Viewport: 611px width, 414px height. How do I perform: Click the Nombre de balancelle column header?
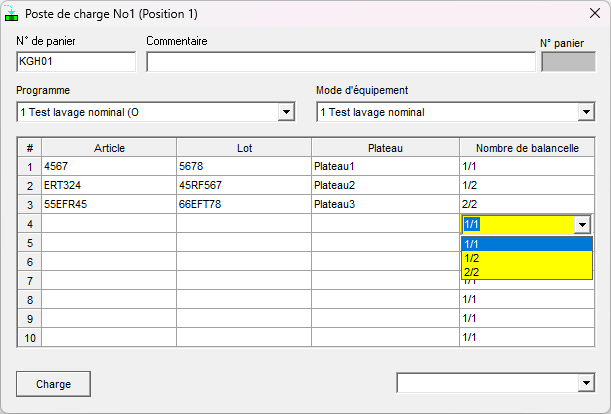click(527, 148)
